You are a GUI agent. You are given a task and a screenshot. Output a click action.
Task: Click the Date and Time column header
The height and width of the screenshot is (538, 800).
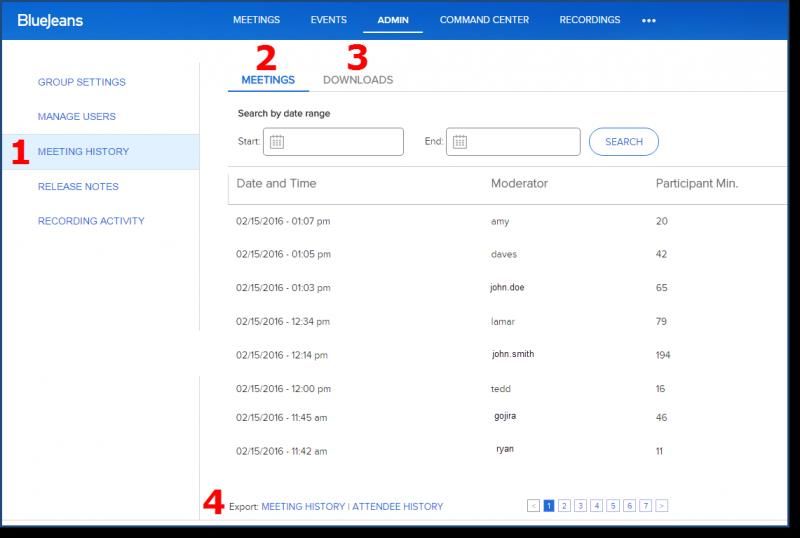click(x=276, y=183)
